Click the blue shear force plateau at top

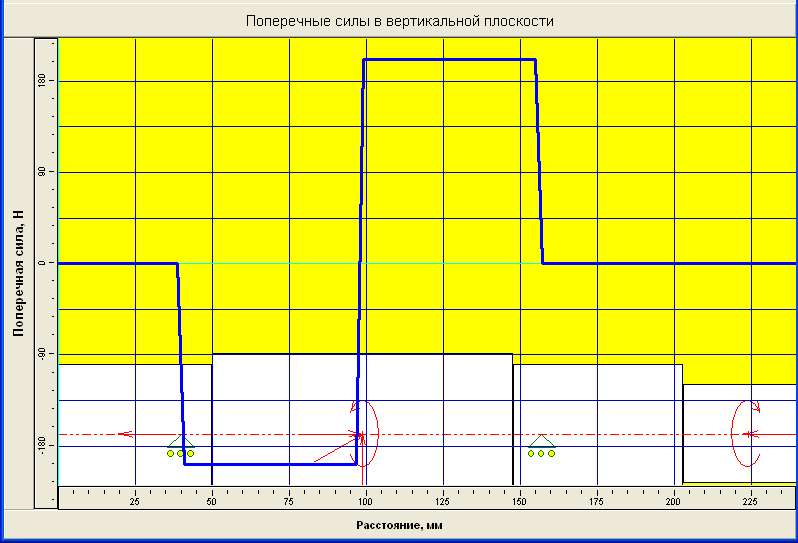[449, 60]
